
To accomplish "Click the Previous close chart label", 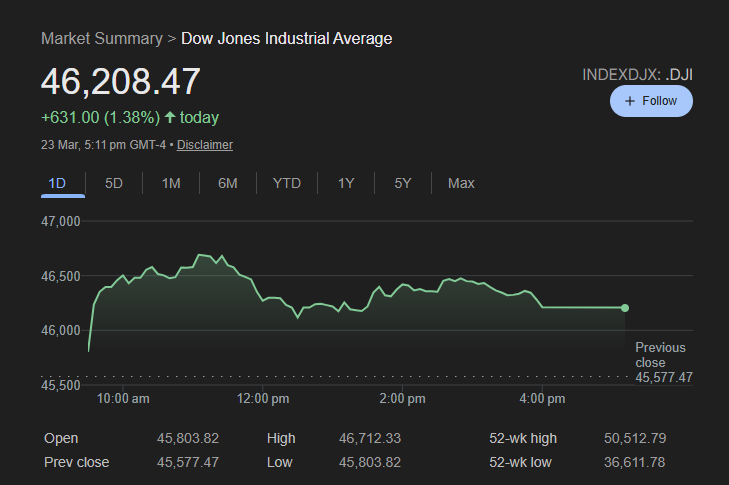I will click(664, 362).
